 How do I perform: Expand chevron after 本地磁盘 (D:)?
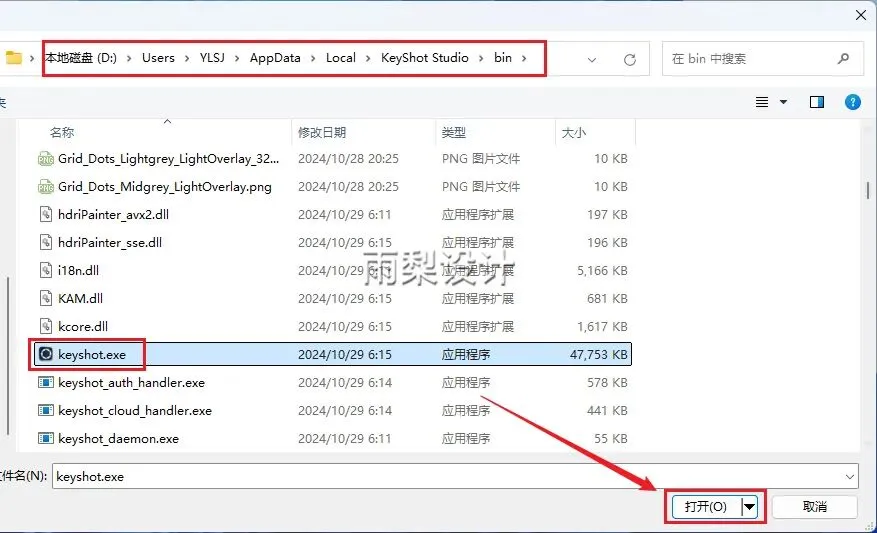[129, 58]
